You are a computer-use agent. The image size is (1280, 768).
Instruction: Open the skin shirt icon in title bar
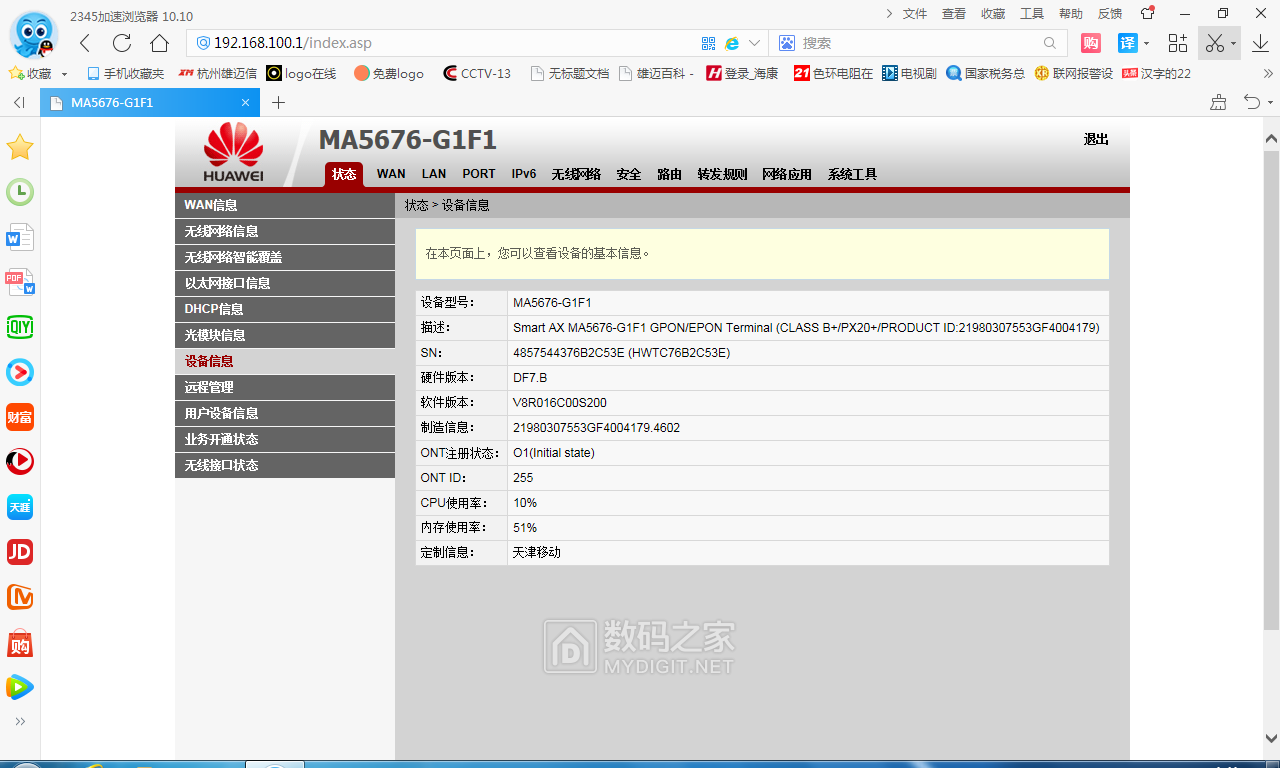click(1148, 13)
